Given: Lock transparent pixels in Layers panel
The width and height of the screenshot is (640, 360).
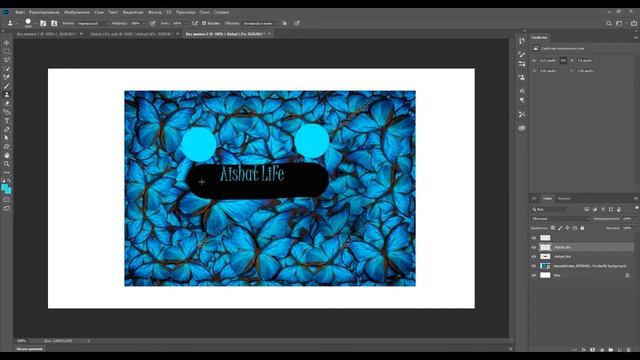Looking at the screenshot, I should point(553,228).
